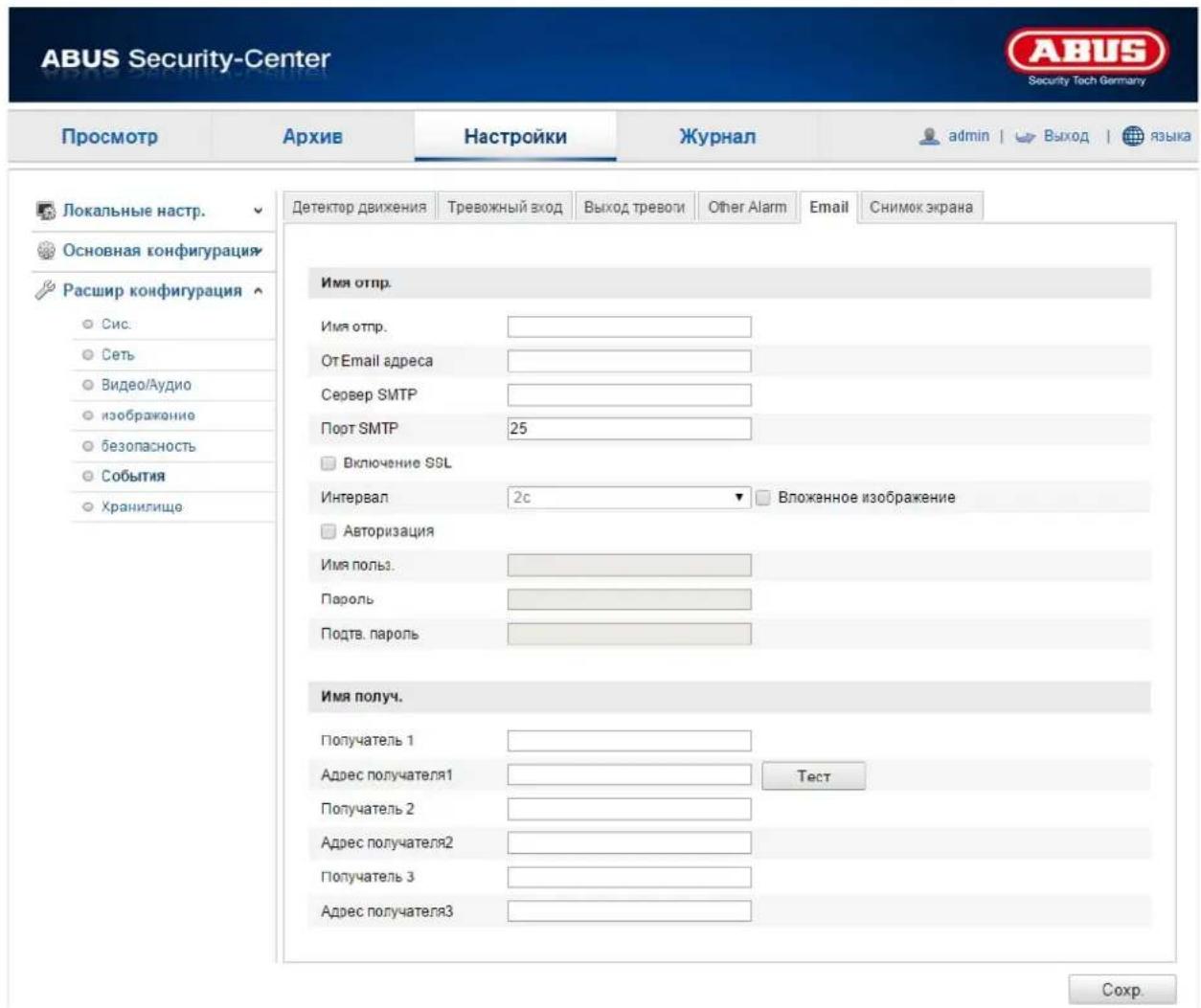The image size is (1201, 1008).
Task: Click the Порт SMTP field
Action: [629, 429]
